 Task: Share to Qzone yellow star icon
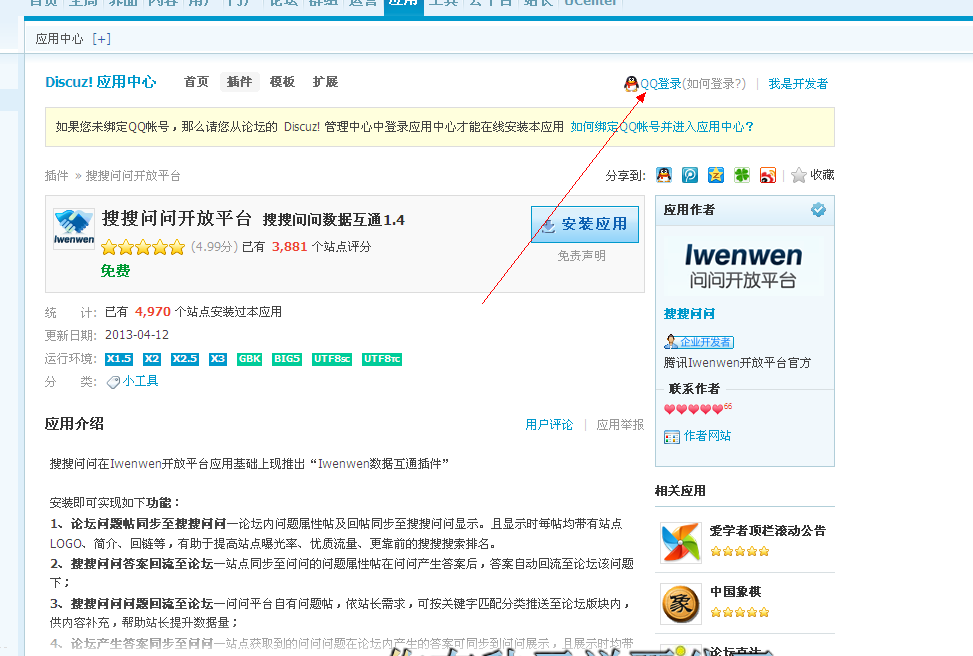[x=716, y=175]
